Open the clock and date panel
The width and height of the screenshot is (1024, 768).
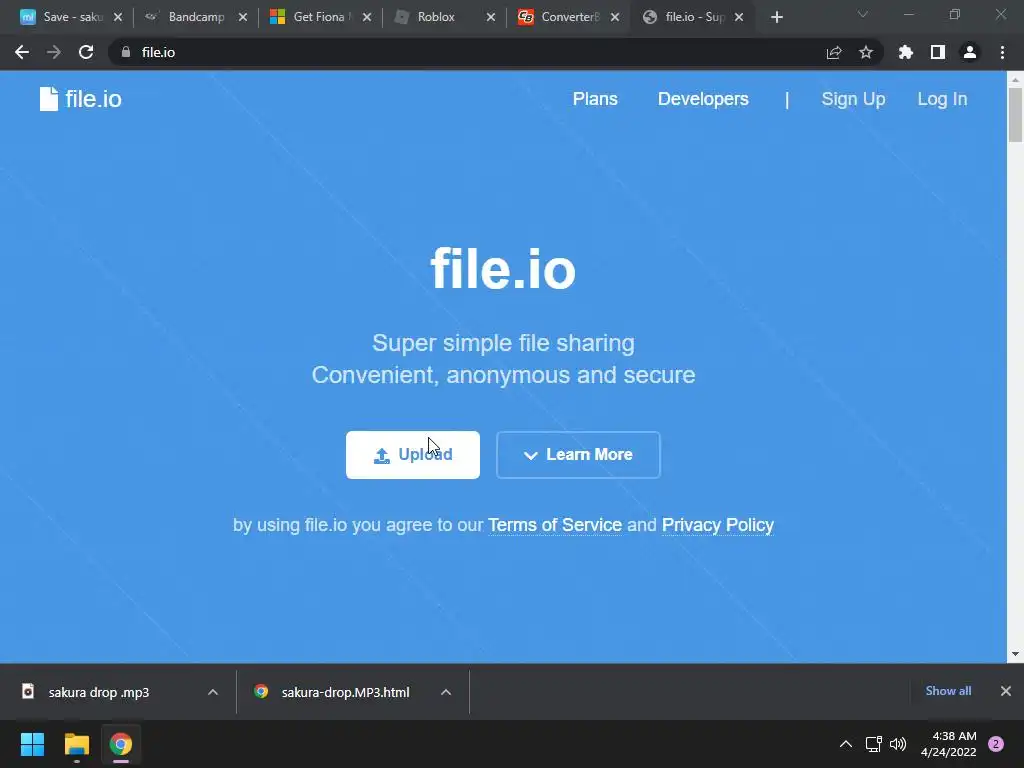point(948,744)
